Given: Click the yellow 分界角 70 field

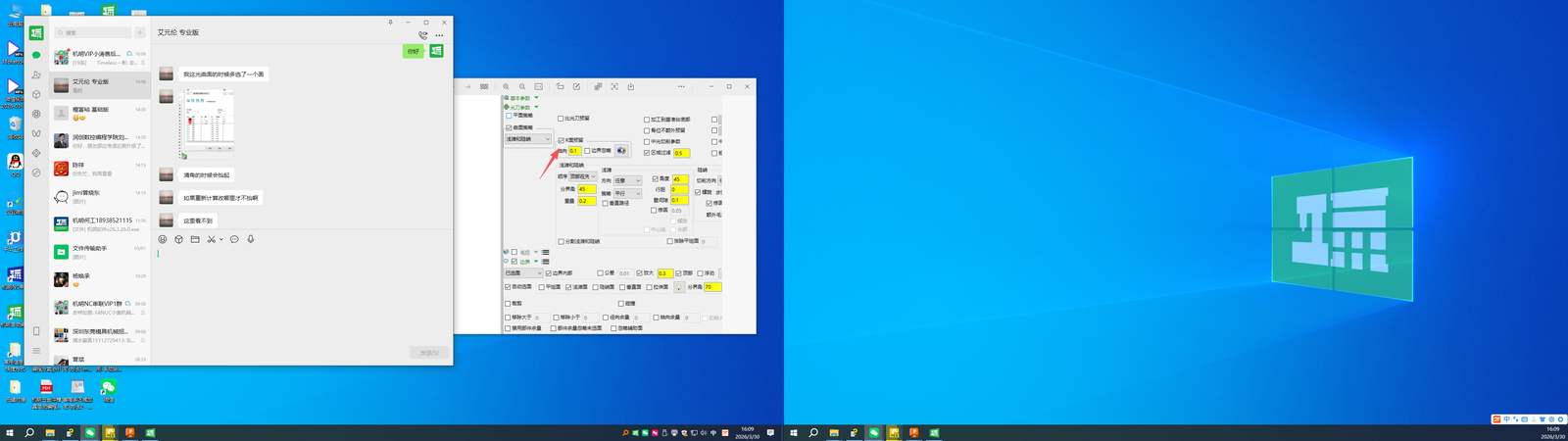Looking at the screenshot, I should (x=712, y=287).
